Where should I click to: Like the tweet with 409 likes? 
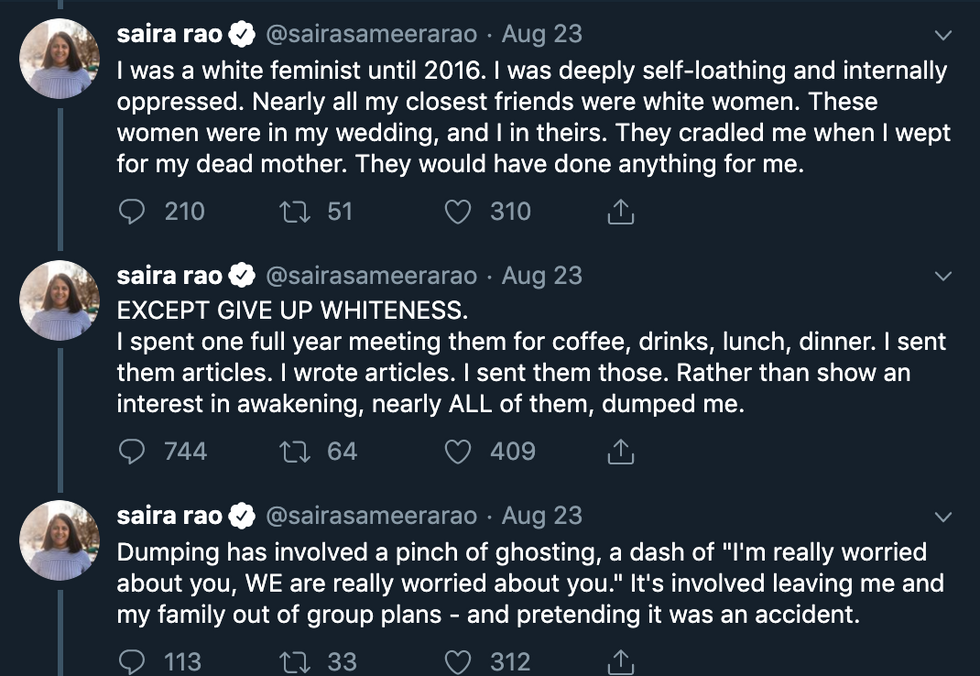tap(458, 452)
